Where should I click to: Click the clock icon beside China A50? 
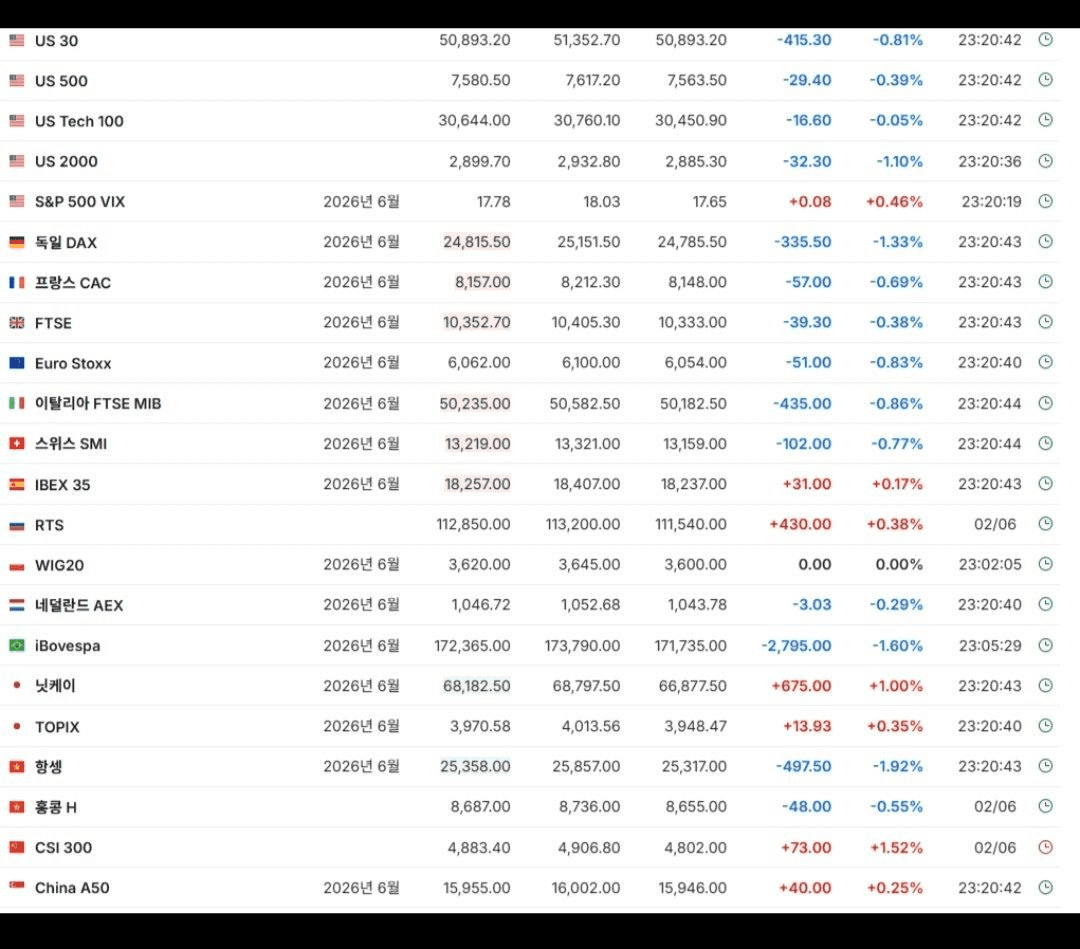tap(1045, 887)
